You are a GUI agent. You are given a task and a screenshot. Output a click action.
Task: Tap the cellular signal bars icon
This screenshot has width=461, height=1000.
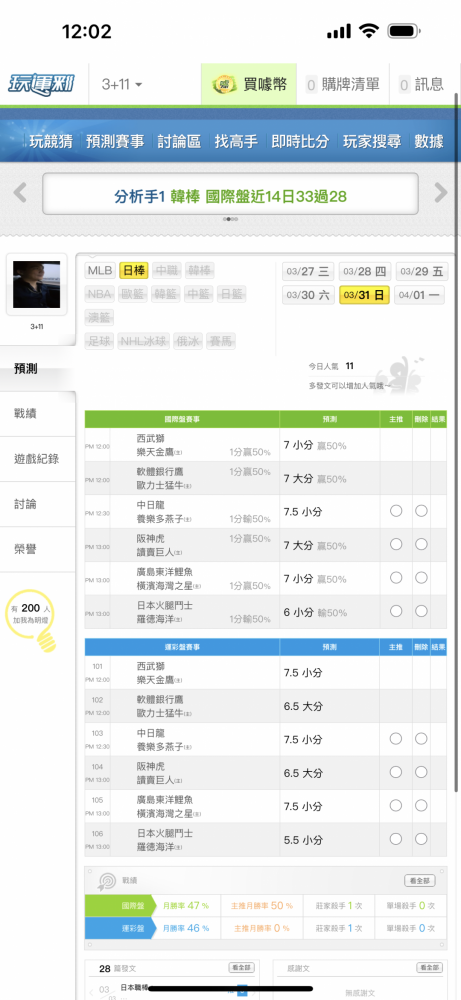click(339, 31)
